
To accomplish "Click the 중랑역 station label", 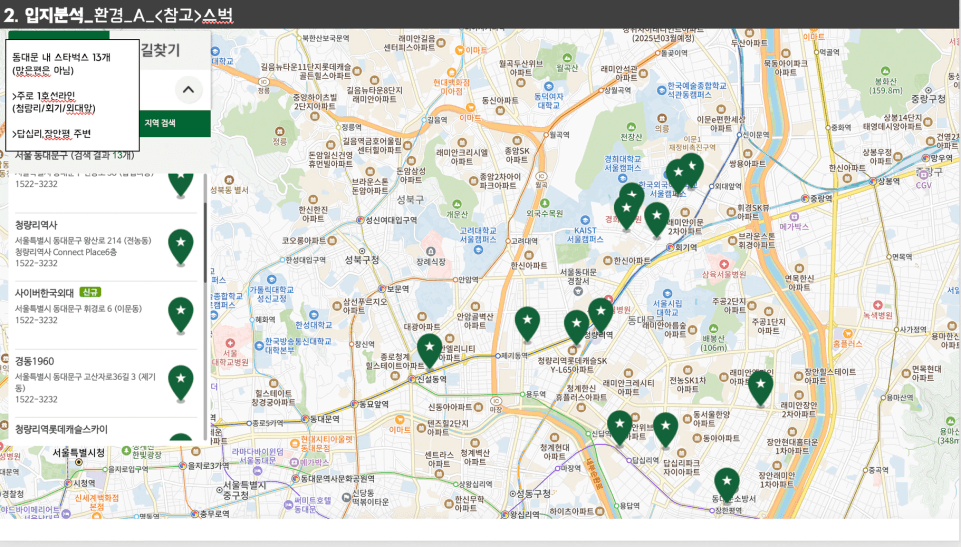I will (x=821, y=198).
